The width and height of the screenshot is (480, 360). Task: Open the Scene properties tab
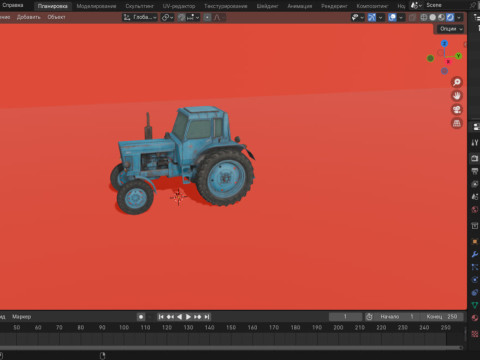[475, 197]
